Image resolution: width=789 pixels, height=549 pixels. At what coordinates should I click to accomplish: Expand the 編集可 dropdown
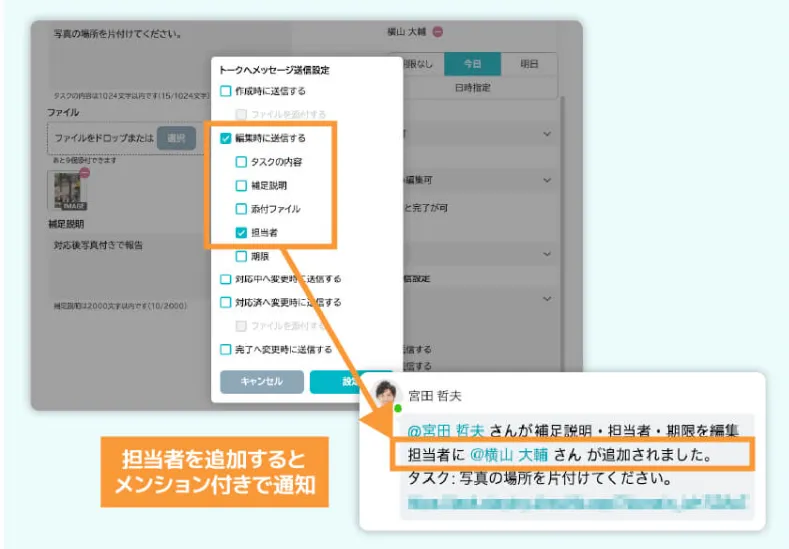(x=547, y=180)
